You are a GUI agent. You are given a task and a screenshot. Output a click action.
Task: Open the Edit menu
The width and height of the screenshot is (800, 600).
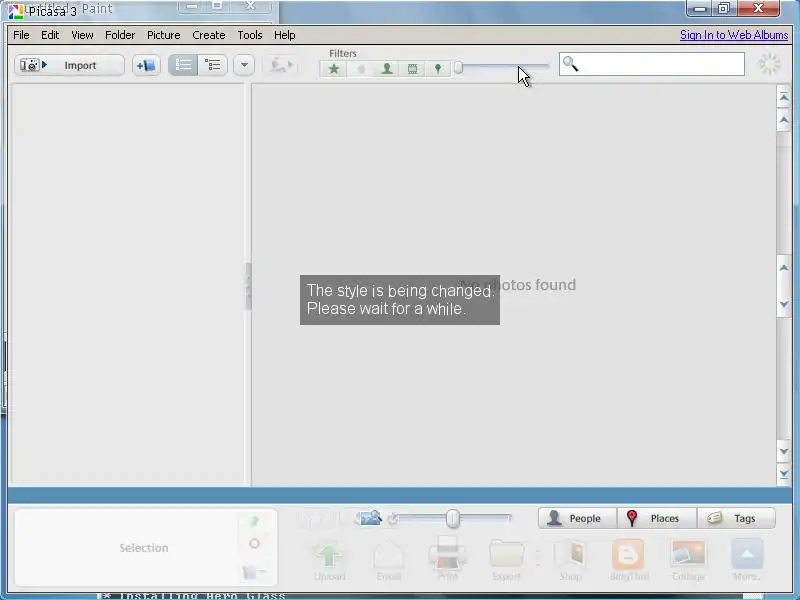pyautogui.click(x=50, y=35)
